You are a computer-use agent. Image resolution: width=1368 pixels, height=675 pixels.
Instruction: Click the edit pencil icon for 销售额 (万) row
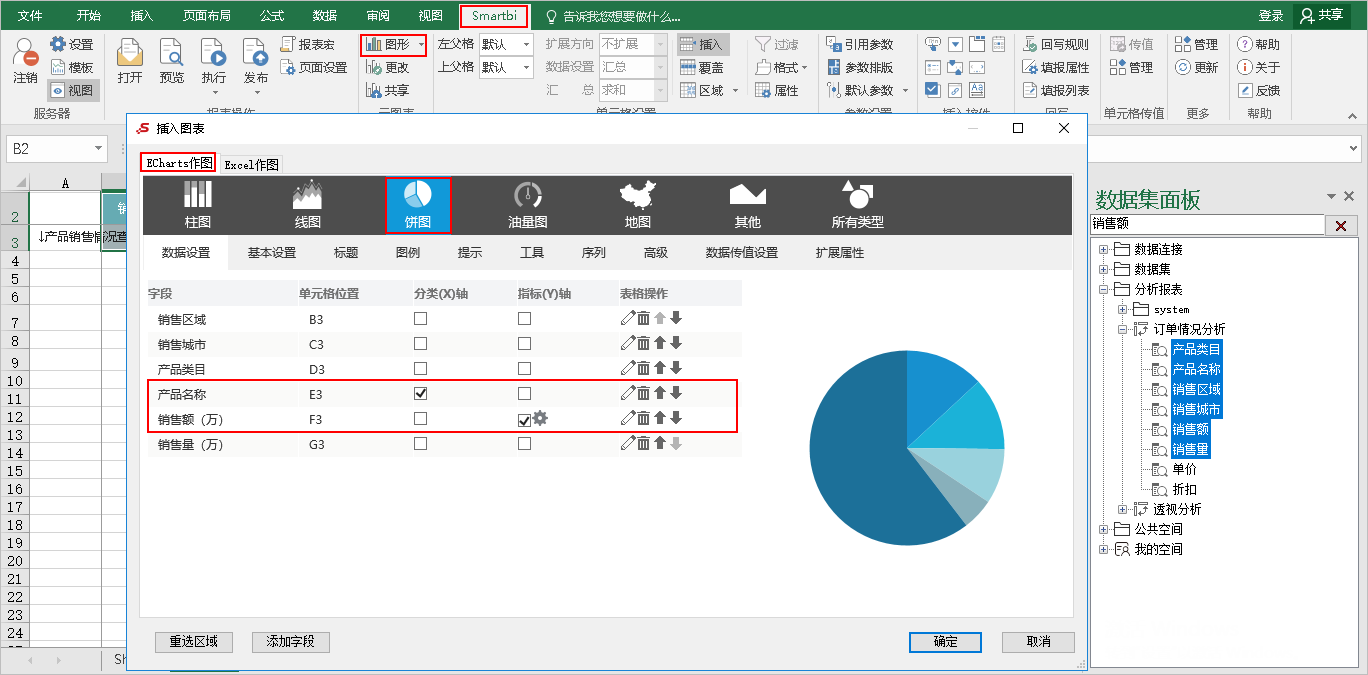(x=628, y=418)
